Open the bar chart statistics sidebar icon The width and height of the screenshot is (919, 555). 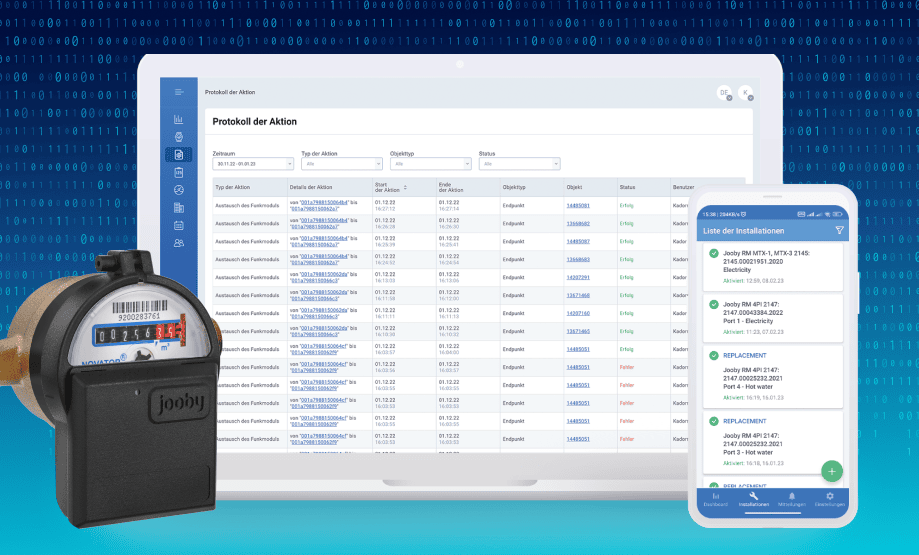click(179, 120)
